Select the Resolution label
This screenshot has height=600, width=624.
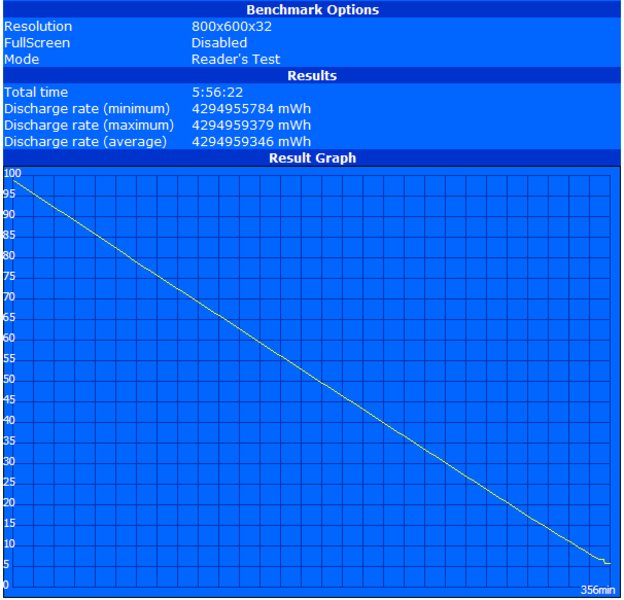coord(38,27)
